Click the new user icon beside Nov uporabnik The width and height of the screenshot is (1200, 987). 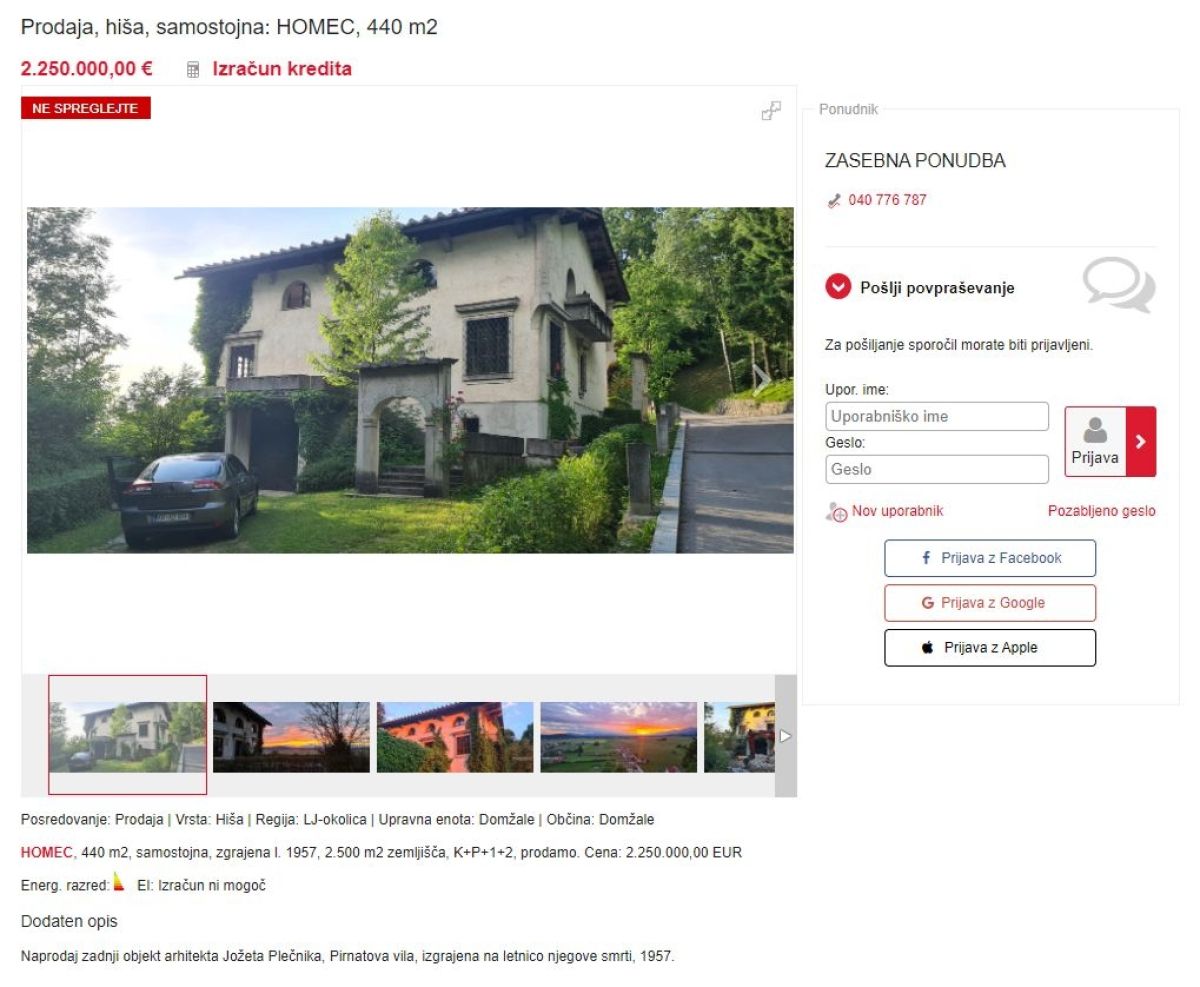[x=836, y=512]
